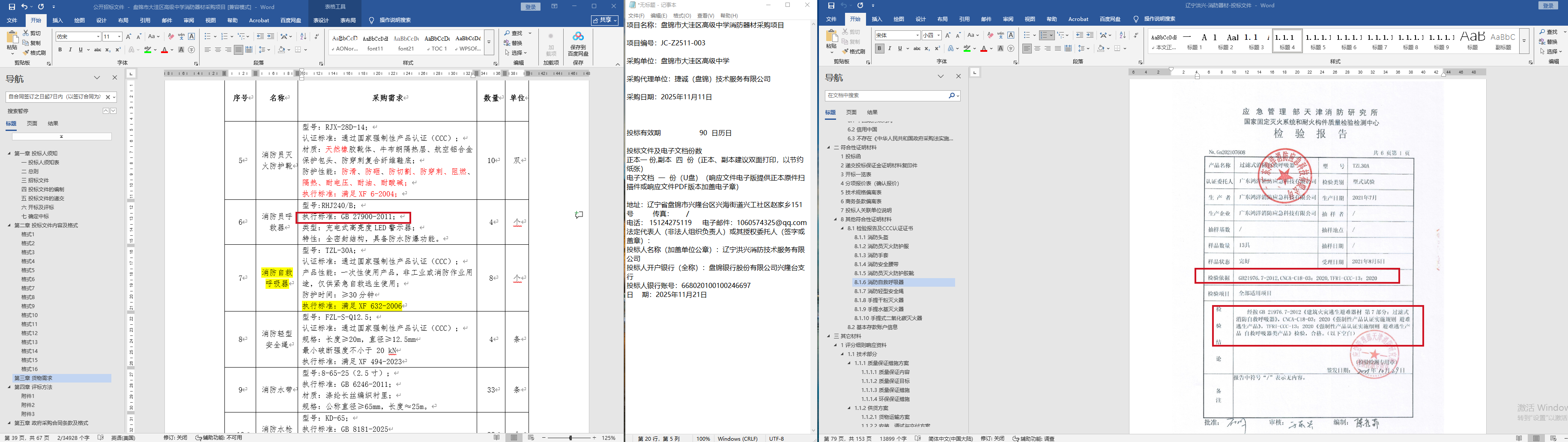Select 8.1.6 消防自救呼吸器 in right navigation pane
1568x442 pixels.
pos(903,282)
